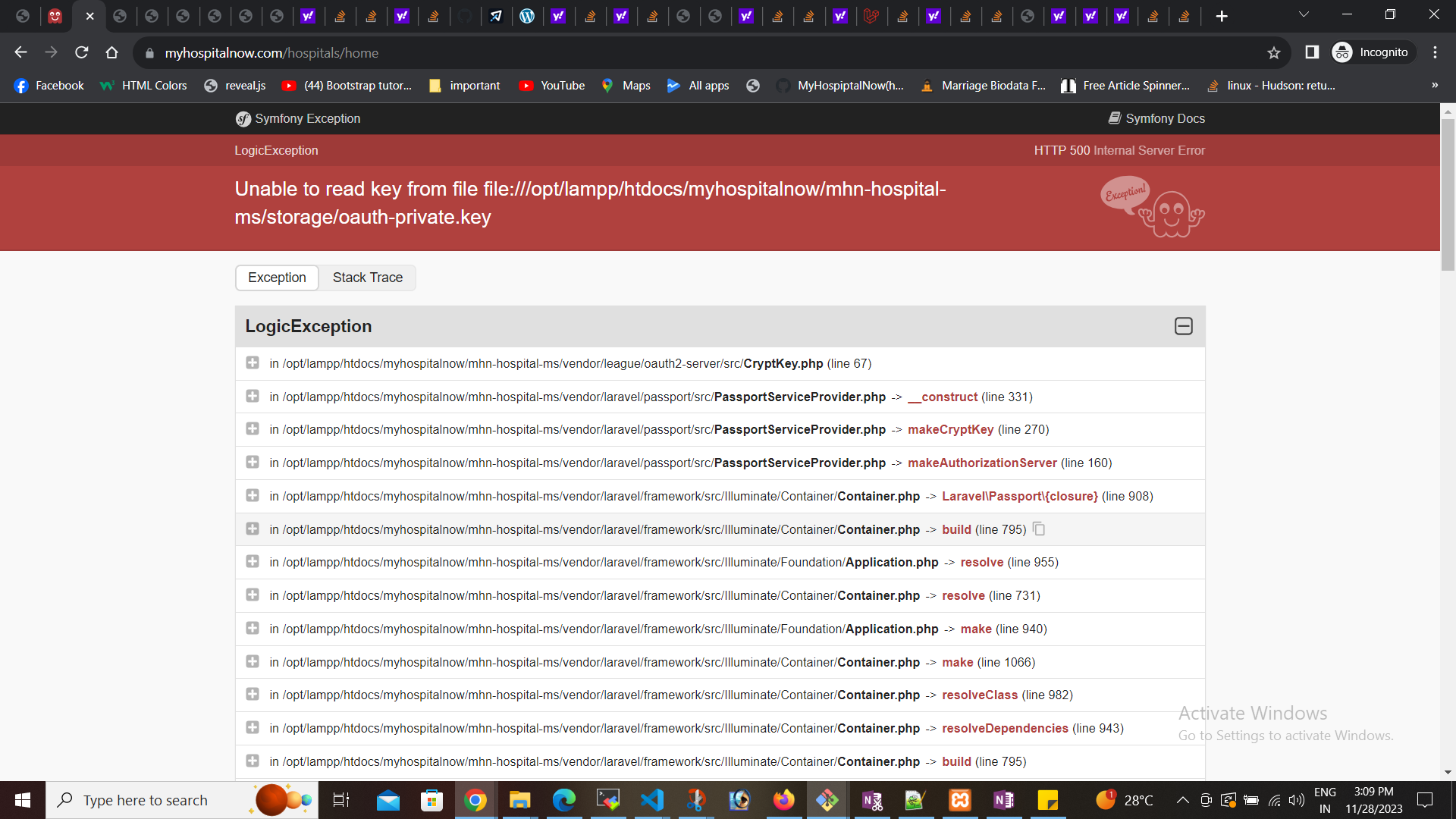This screenshot has height=819, width=1456.
Task: Select the Exception tab
Action: (277, 278)
